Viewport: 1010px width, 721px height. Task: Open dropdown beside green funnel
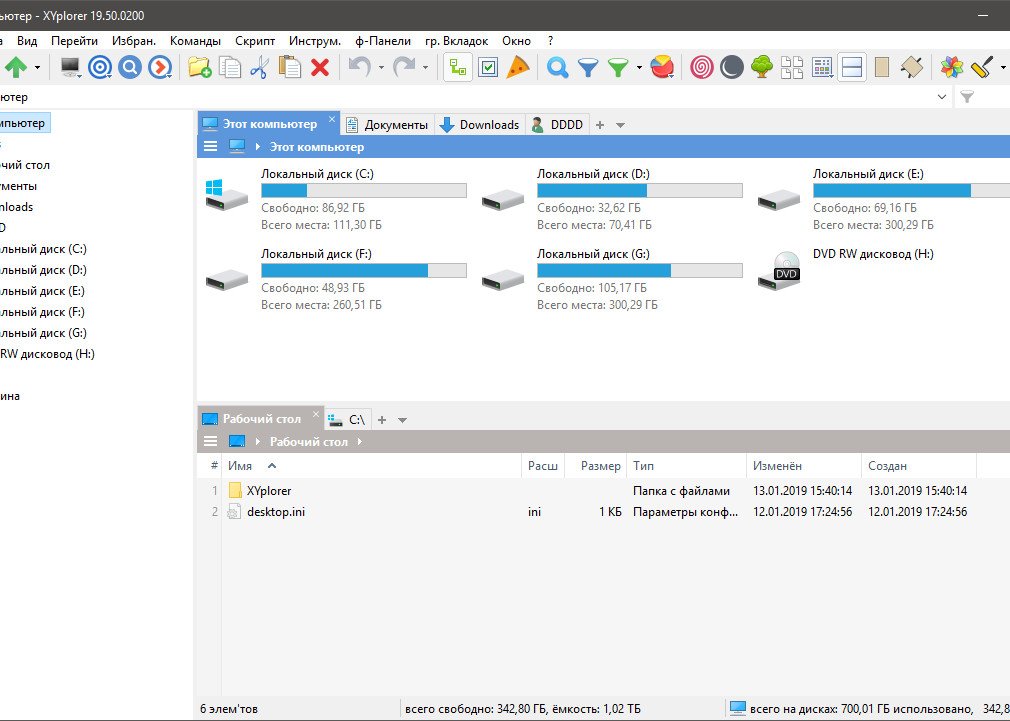point(639,67)
